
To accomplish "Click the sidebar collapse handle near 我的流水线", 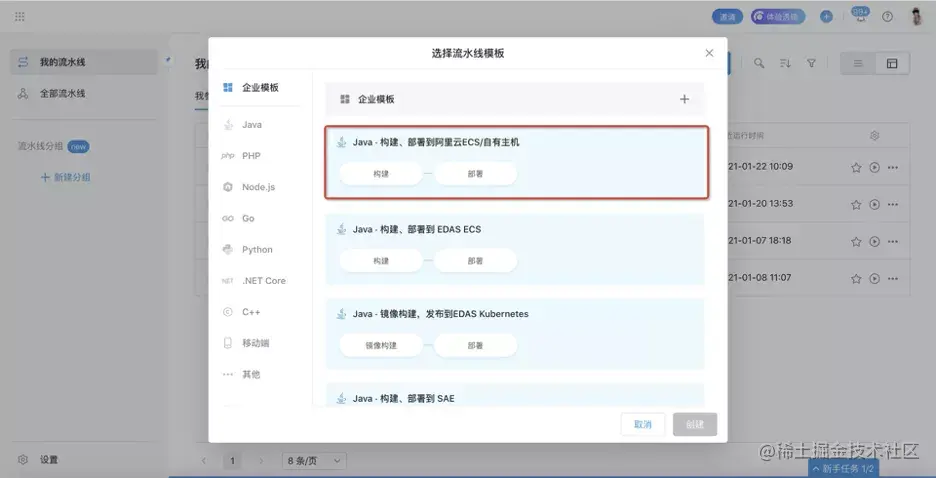I will coord(168,59).
